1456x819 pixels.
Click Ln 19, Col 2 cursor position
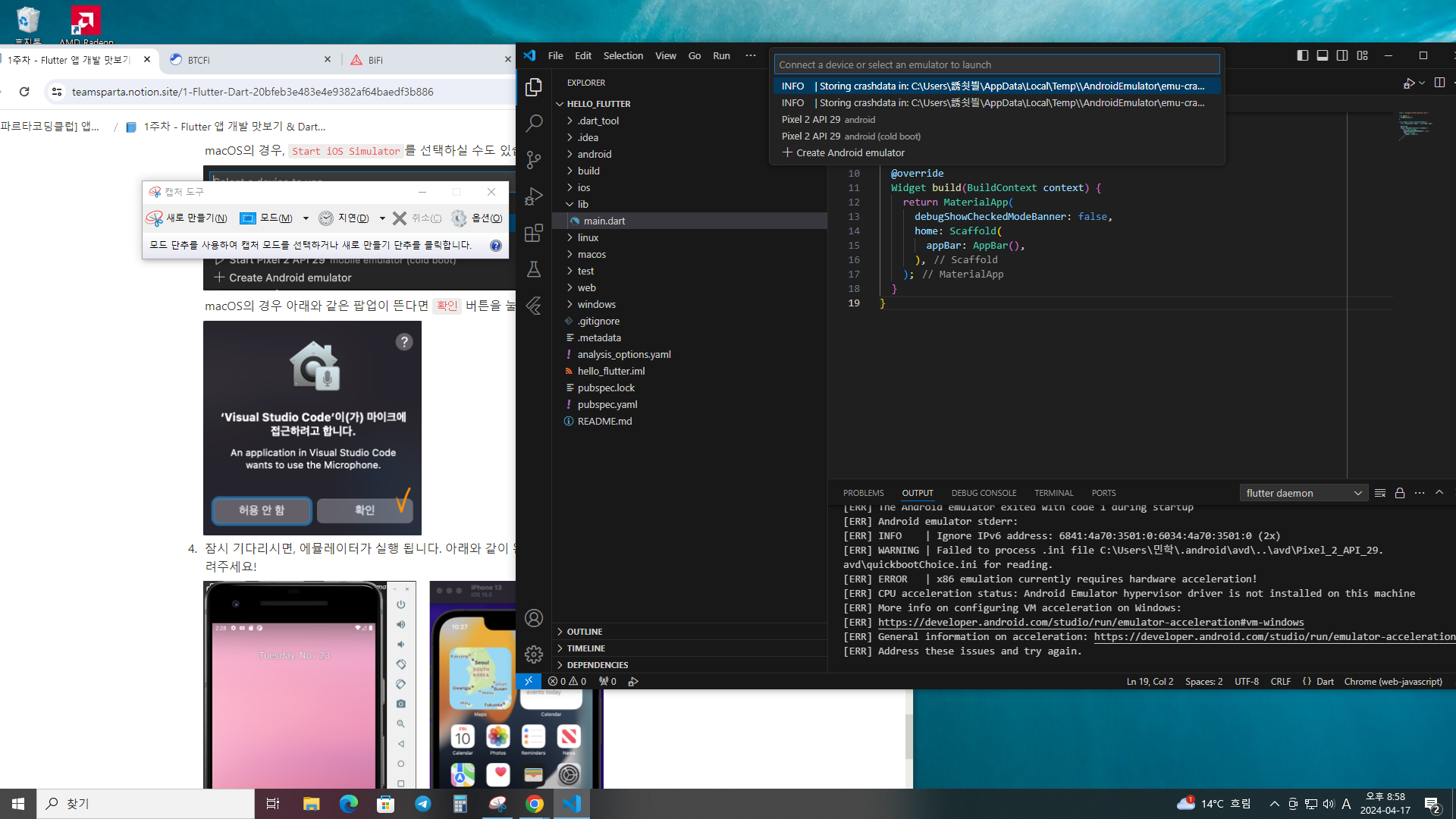click(x=1150, y=681)
